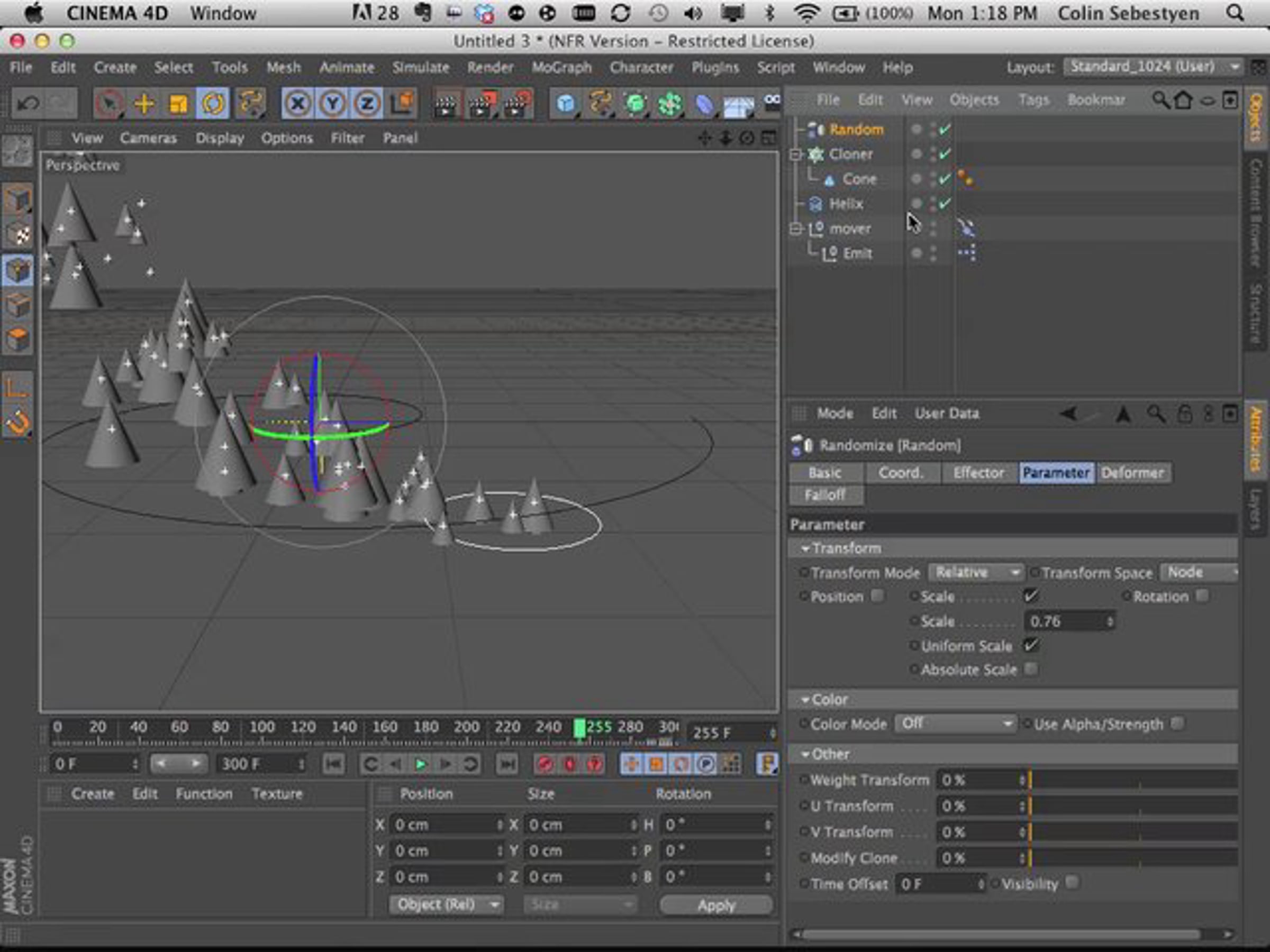
Task: Click the orange axis icon in left sidebar
Action: coord(18,388)
